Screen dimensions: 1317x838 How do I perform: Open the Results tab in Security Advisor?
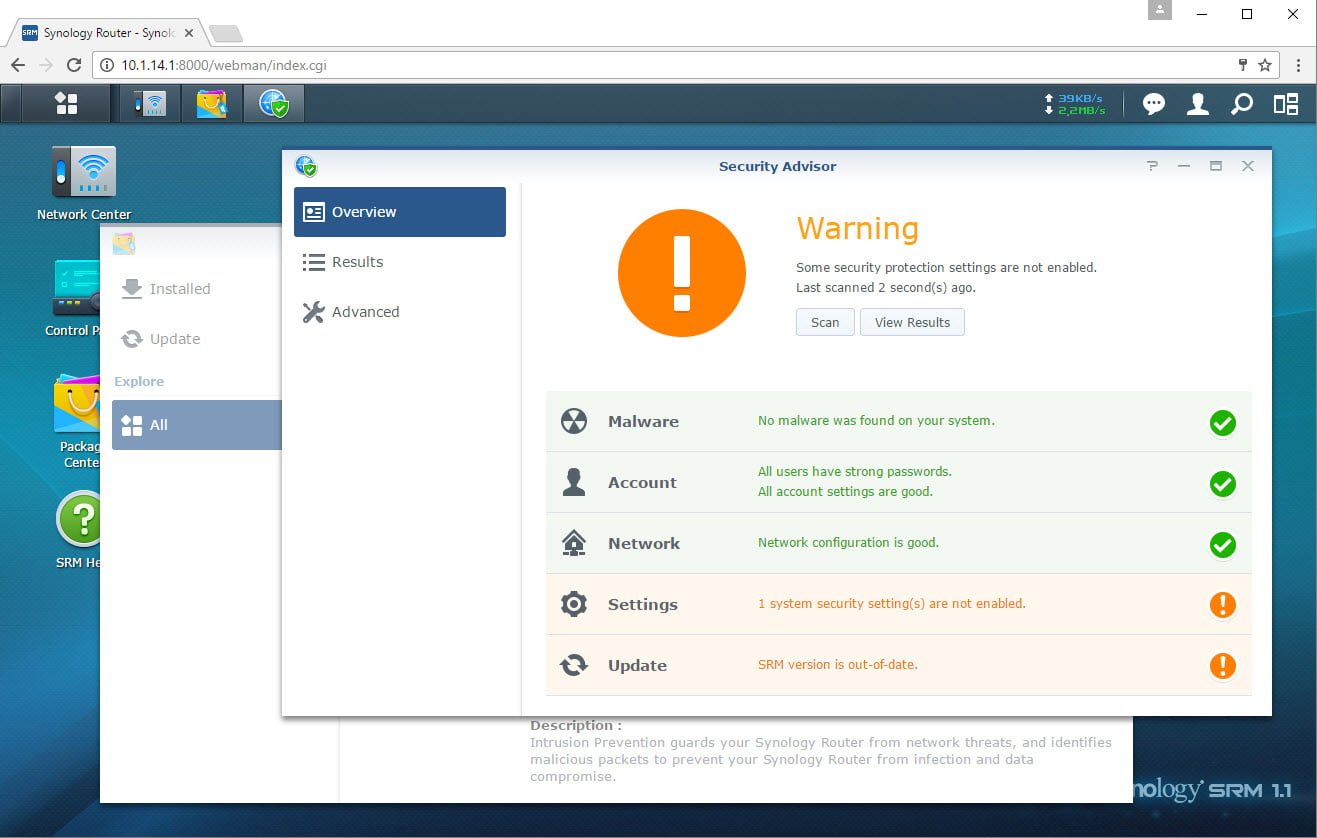tap(400, 262)
